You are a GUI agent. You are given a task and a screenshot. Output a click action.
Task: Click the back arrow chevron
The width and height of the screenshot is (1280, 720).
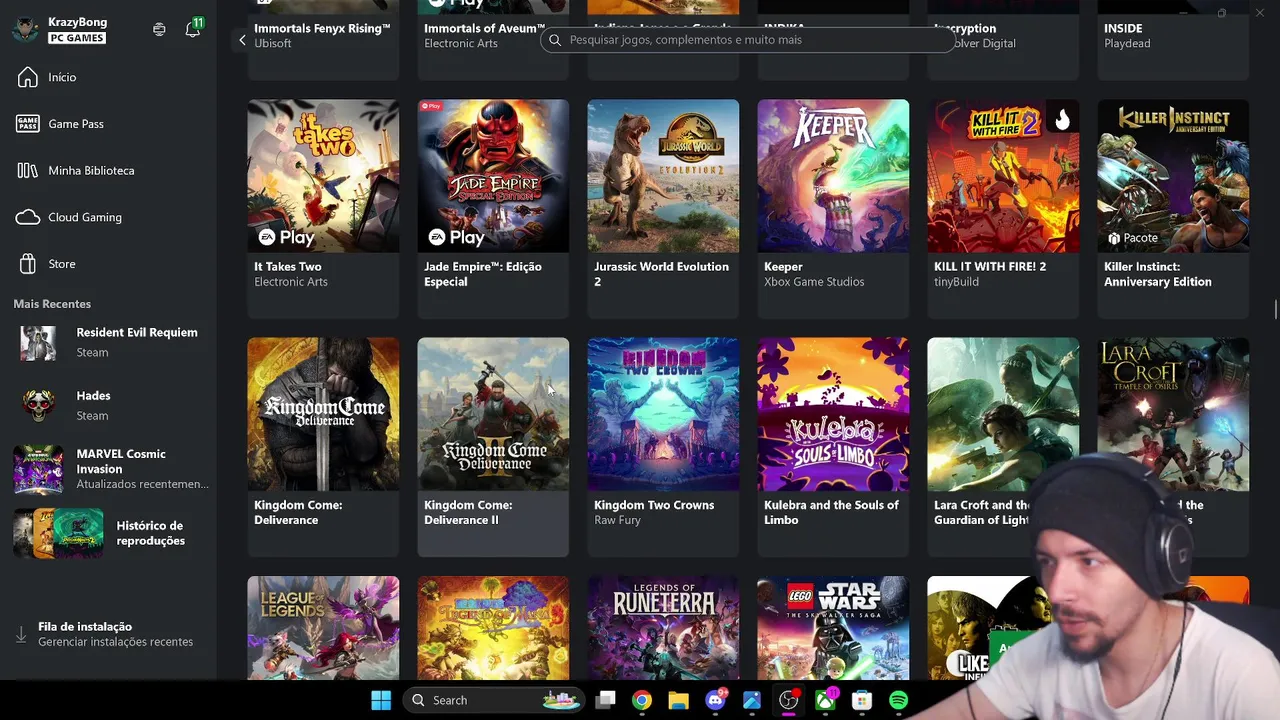coord(242,40)
